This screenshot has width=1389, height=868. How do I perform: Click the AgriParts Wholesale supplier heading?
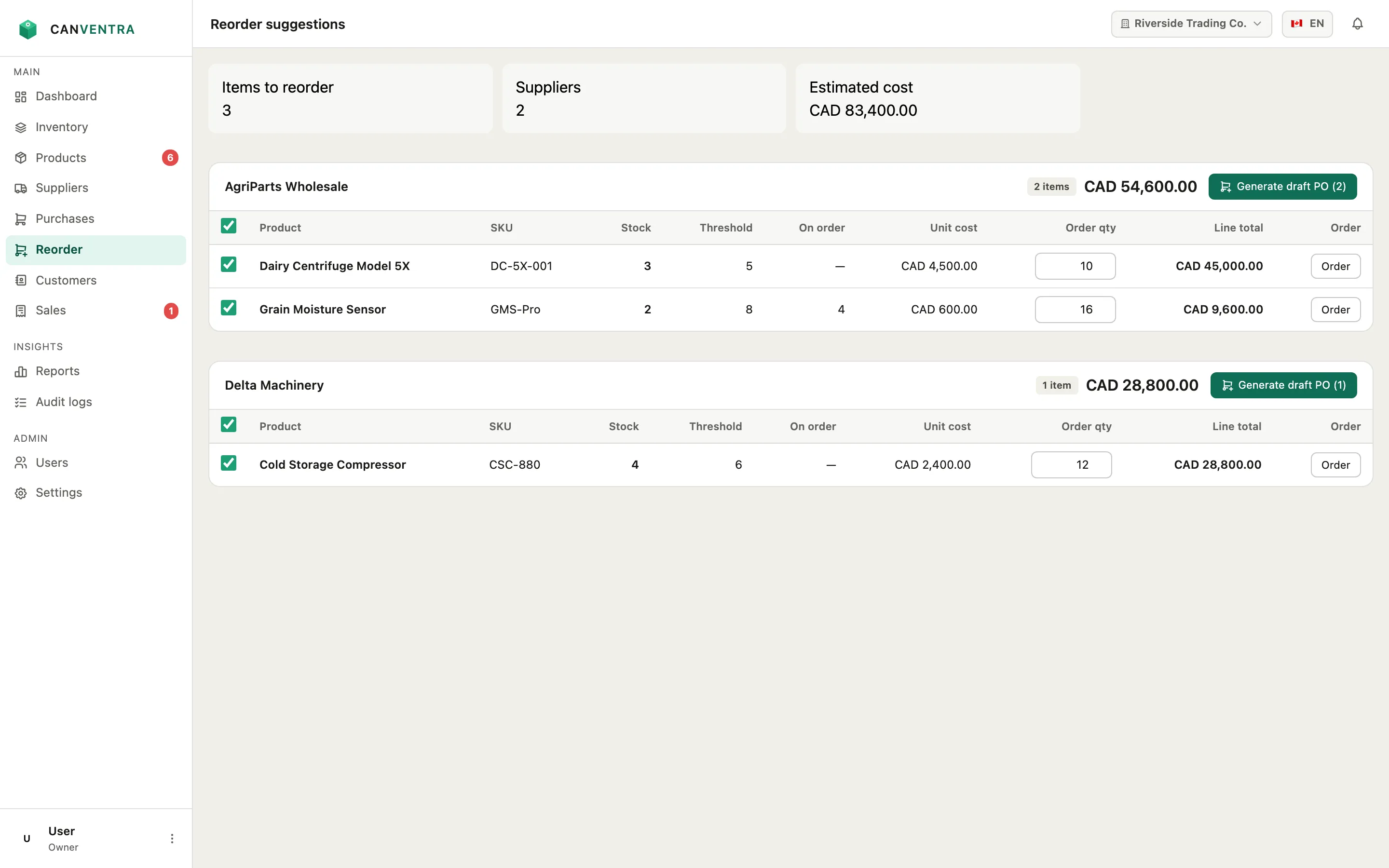pos(286,187)
